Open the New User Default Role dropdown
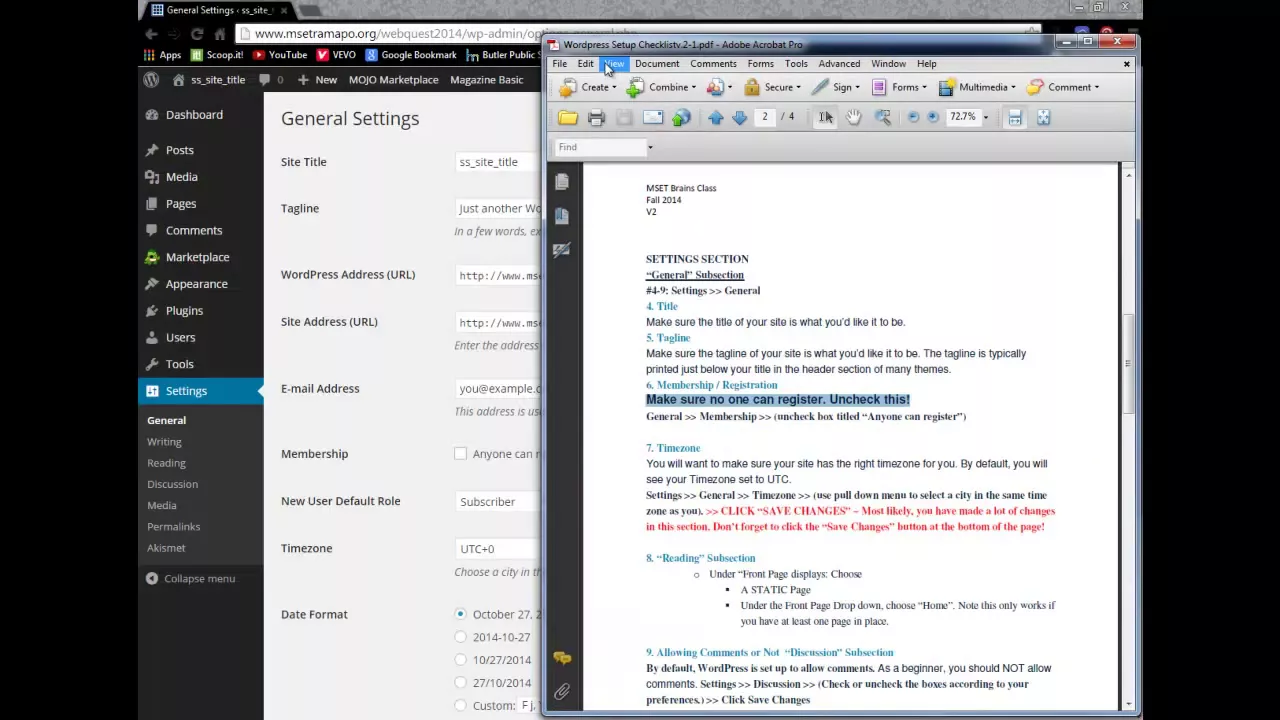The width and height of the screenshot is (1280, 720). coord(498,501)
